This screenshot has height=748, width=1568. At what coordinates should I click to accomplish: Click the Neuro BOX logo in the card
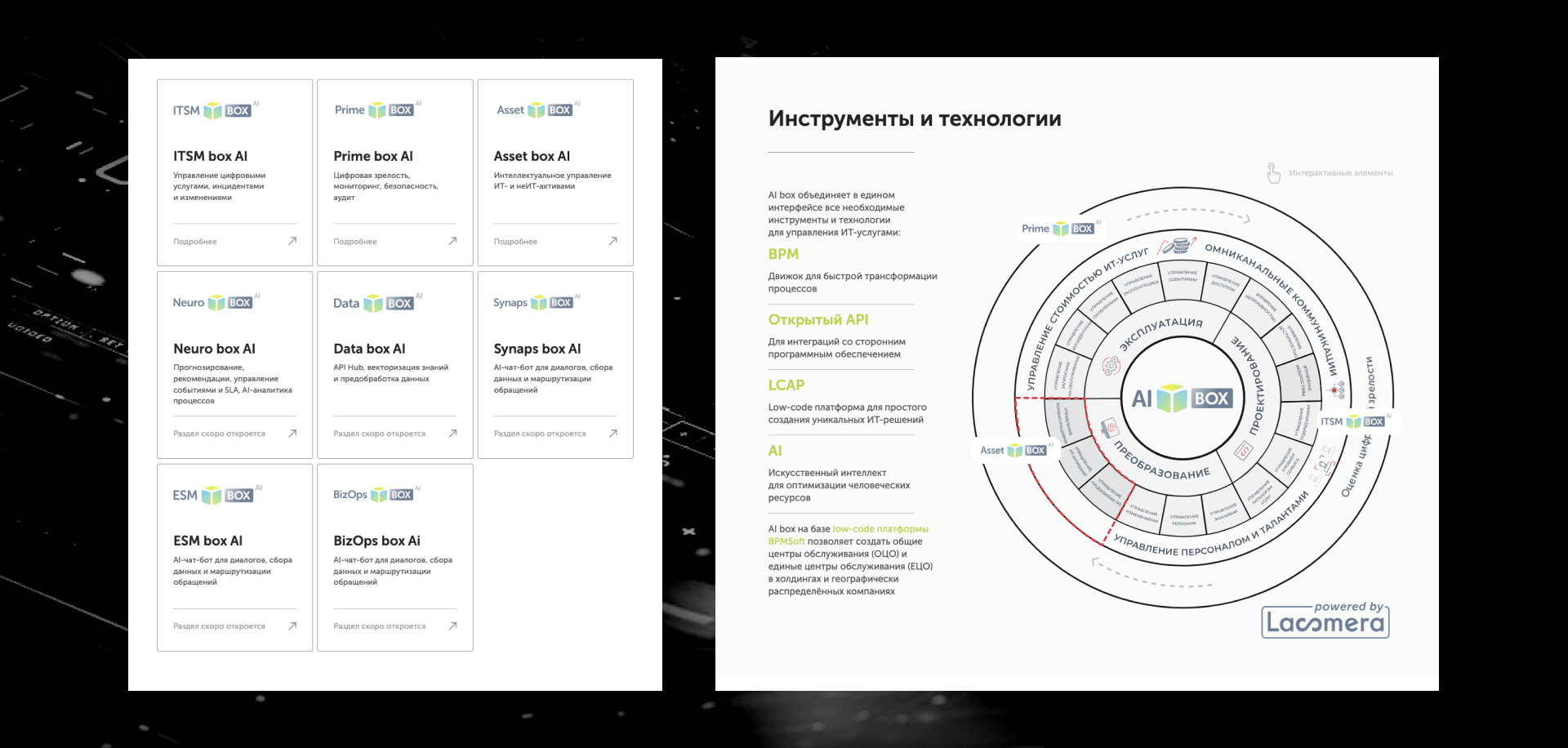tap(213, 302)
